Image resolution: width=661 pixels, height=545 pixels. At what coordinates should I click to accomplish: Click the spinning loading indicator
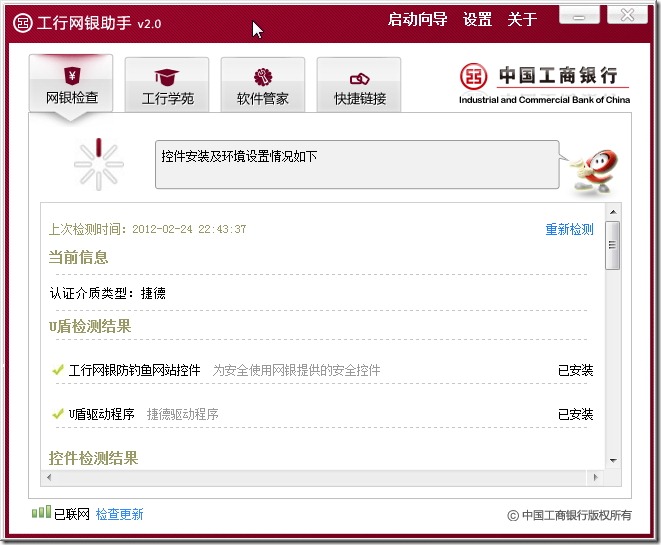[x=99, y=164]
